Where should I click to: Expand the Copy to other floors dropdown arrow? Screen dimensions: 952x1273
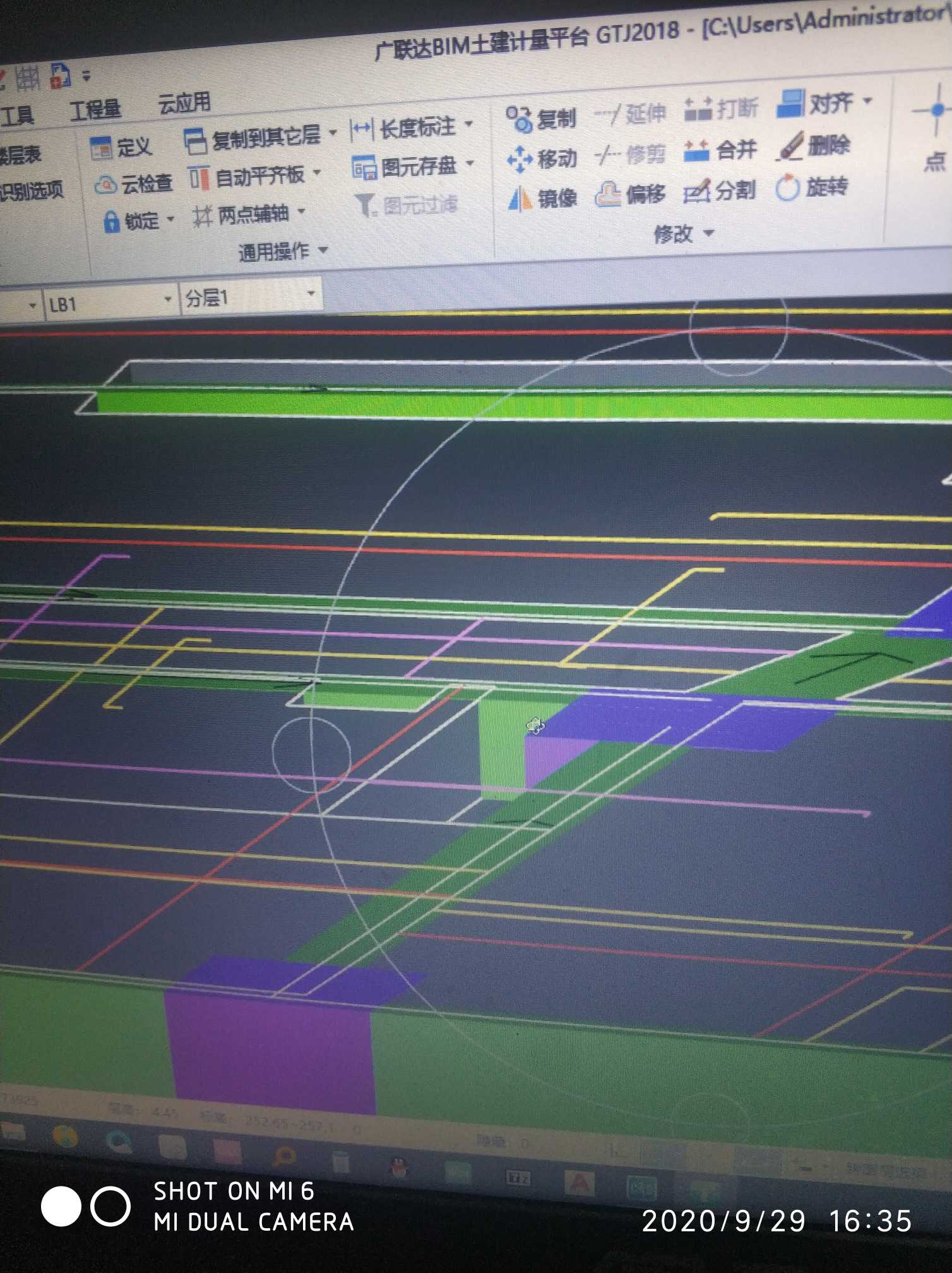pyautogui.click(x=332, y=133)
